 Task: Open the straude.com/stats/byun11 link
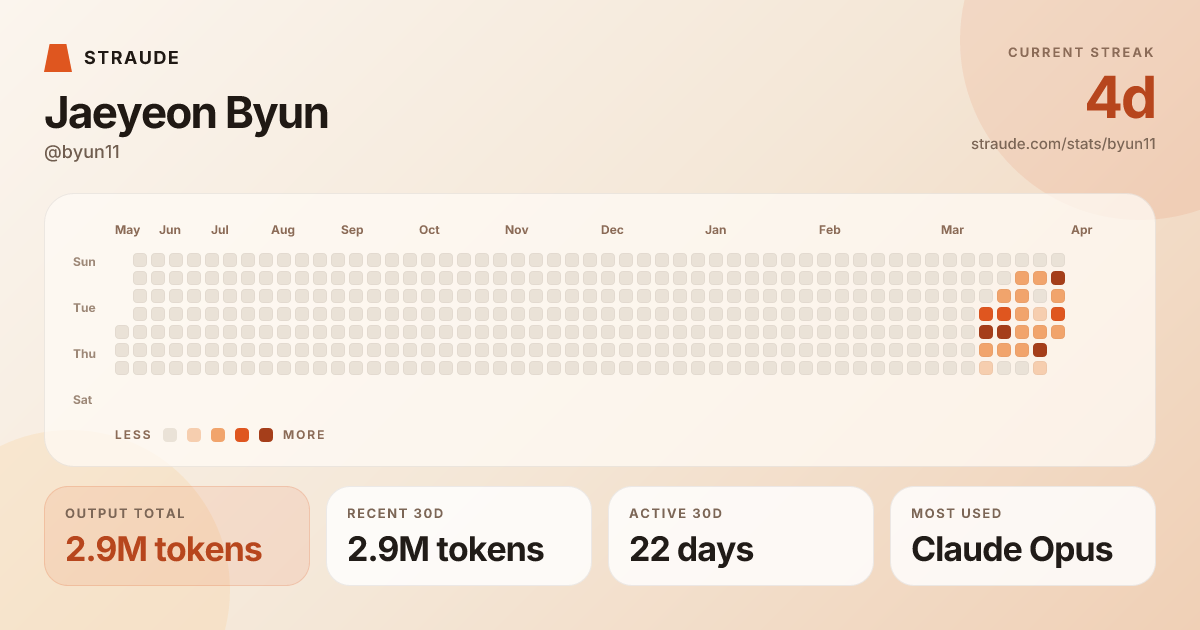coord(1063,144)
